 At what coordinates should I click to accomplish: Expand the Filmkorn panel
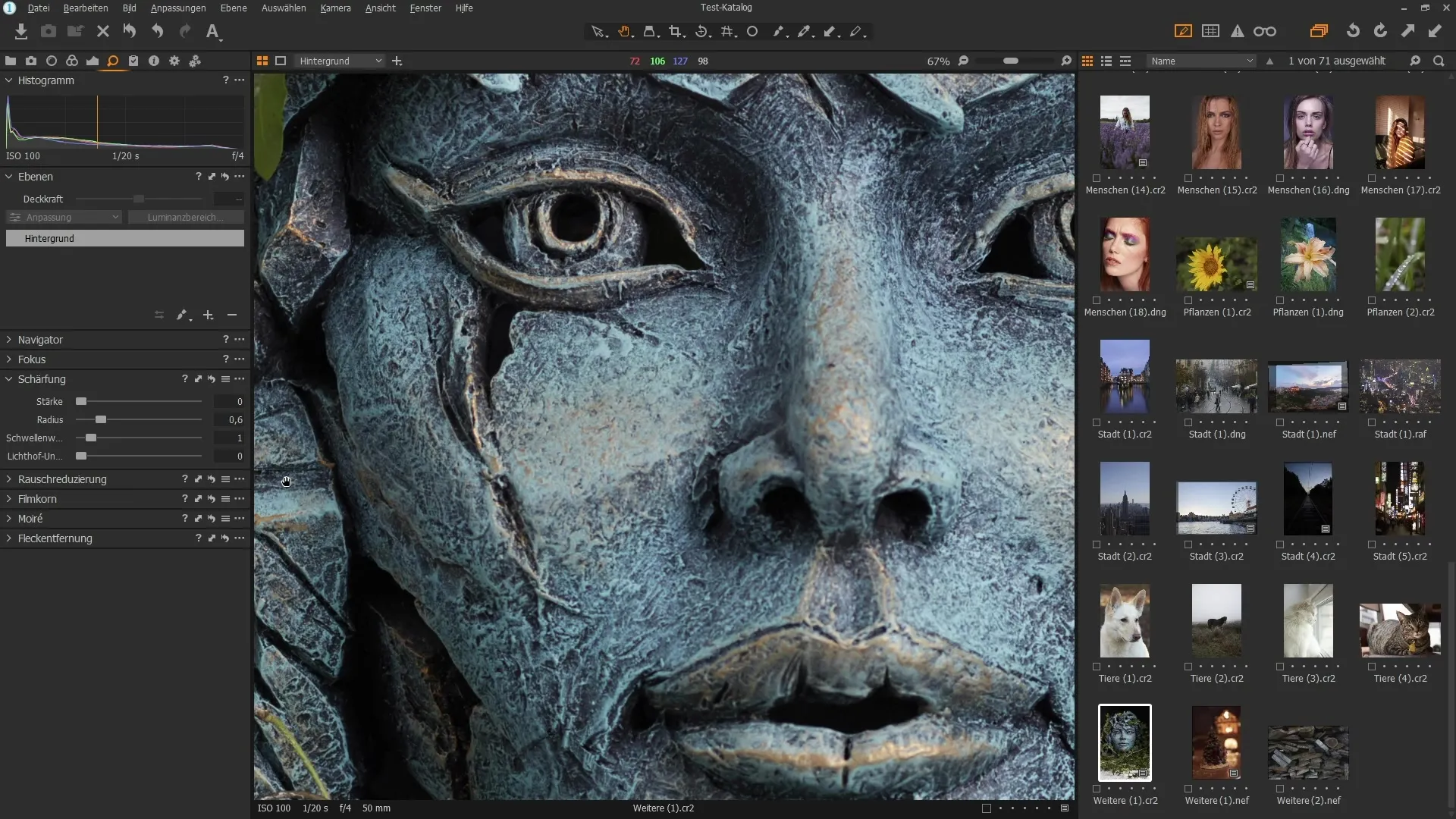pyautogui.click(x=9, y=499)
